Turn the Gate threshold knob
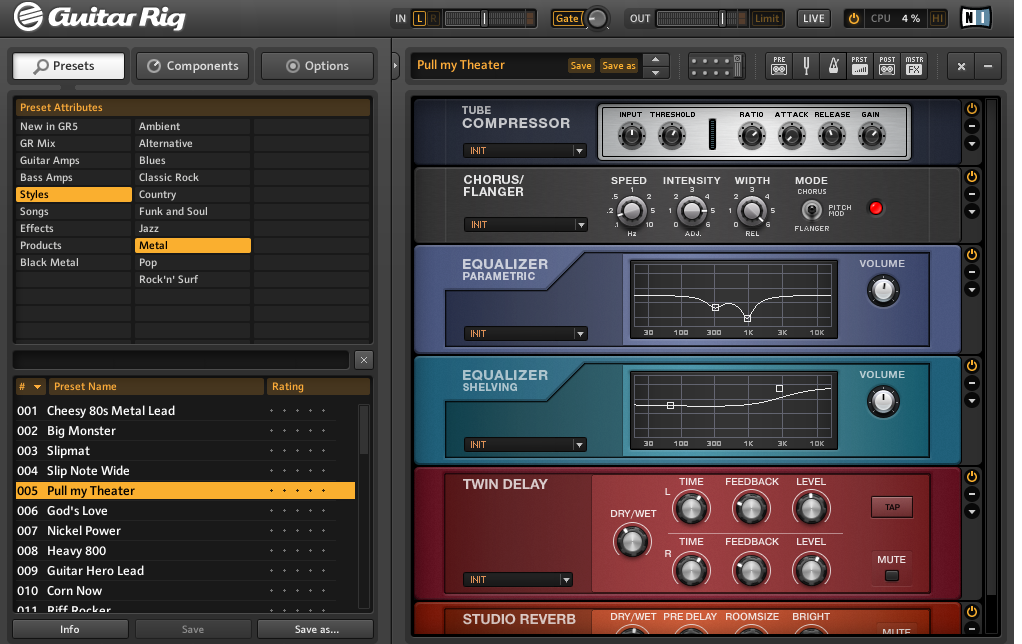Image resolution: width=1022 pixels, height=644 pixels. pos(597,18)
